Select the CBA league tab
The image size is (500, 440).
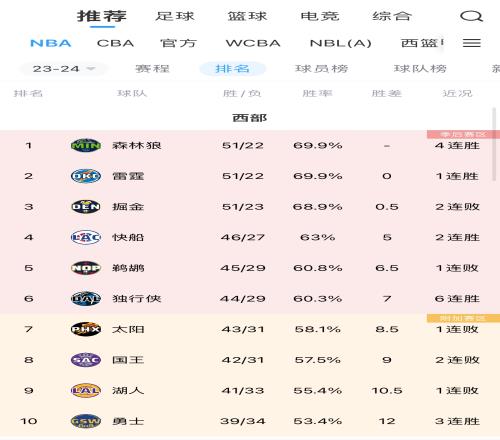tap(115, 43)
